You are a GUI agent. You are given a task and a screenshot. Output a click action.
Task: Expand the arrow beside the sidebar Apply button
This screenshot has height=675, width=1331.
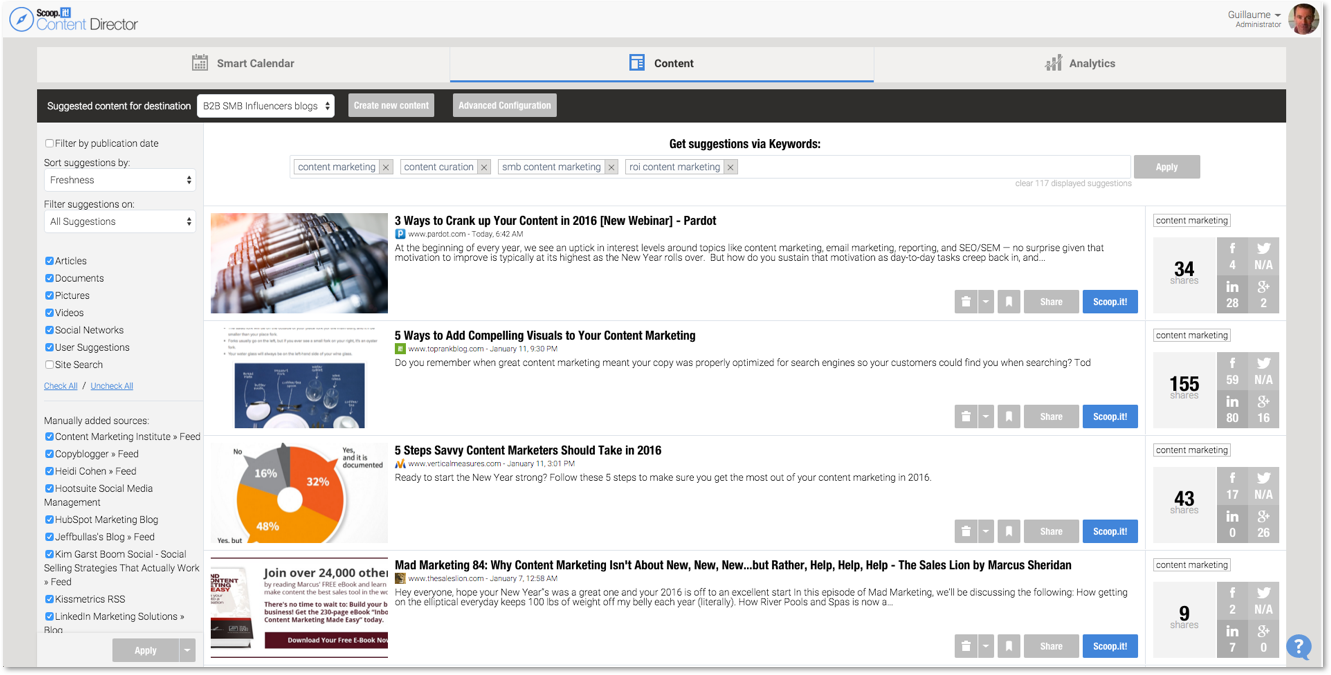[x=186, y=651]
